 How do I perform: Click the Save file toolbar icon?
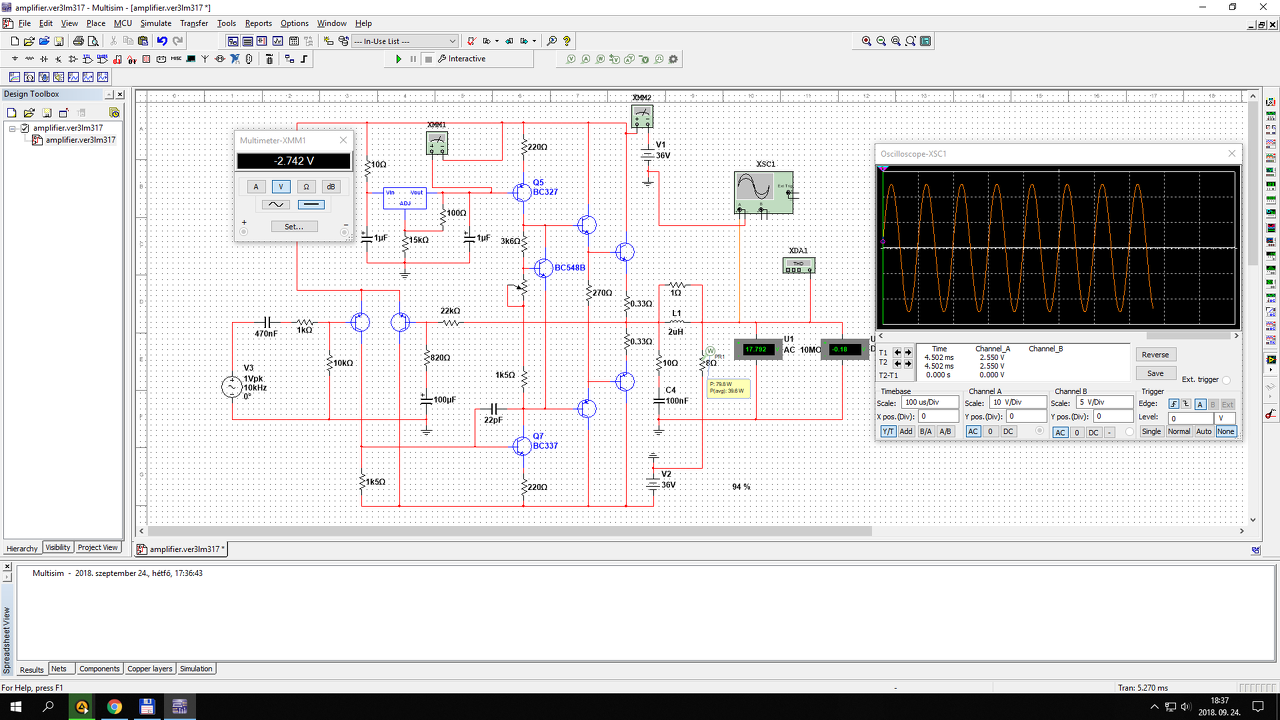60,41
